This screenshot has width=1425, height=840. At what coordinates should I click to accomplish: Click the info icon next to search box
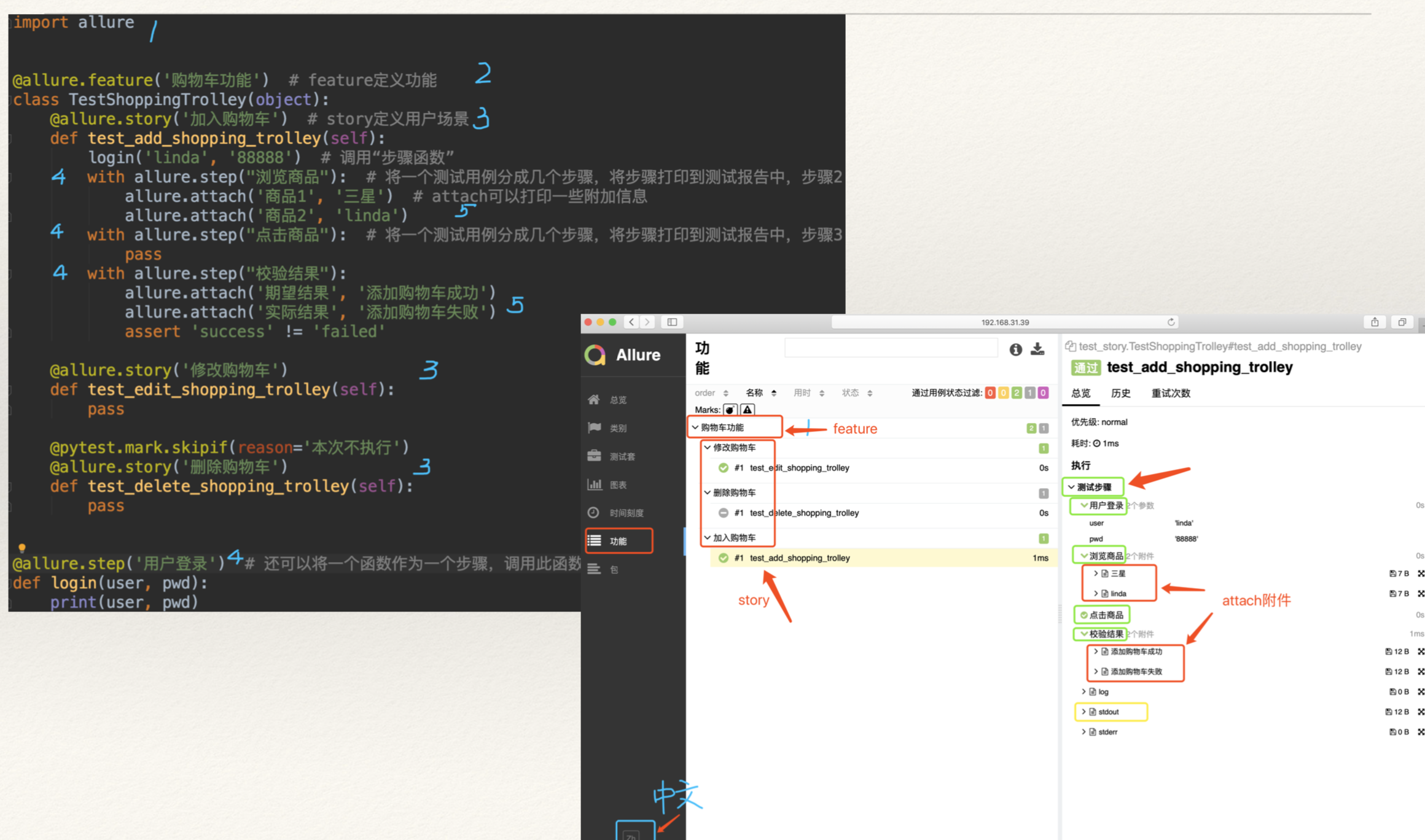pyautogui.click(x=1015, y=349)
